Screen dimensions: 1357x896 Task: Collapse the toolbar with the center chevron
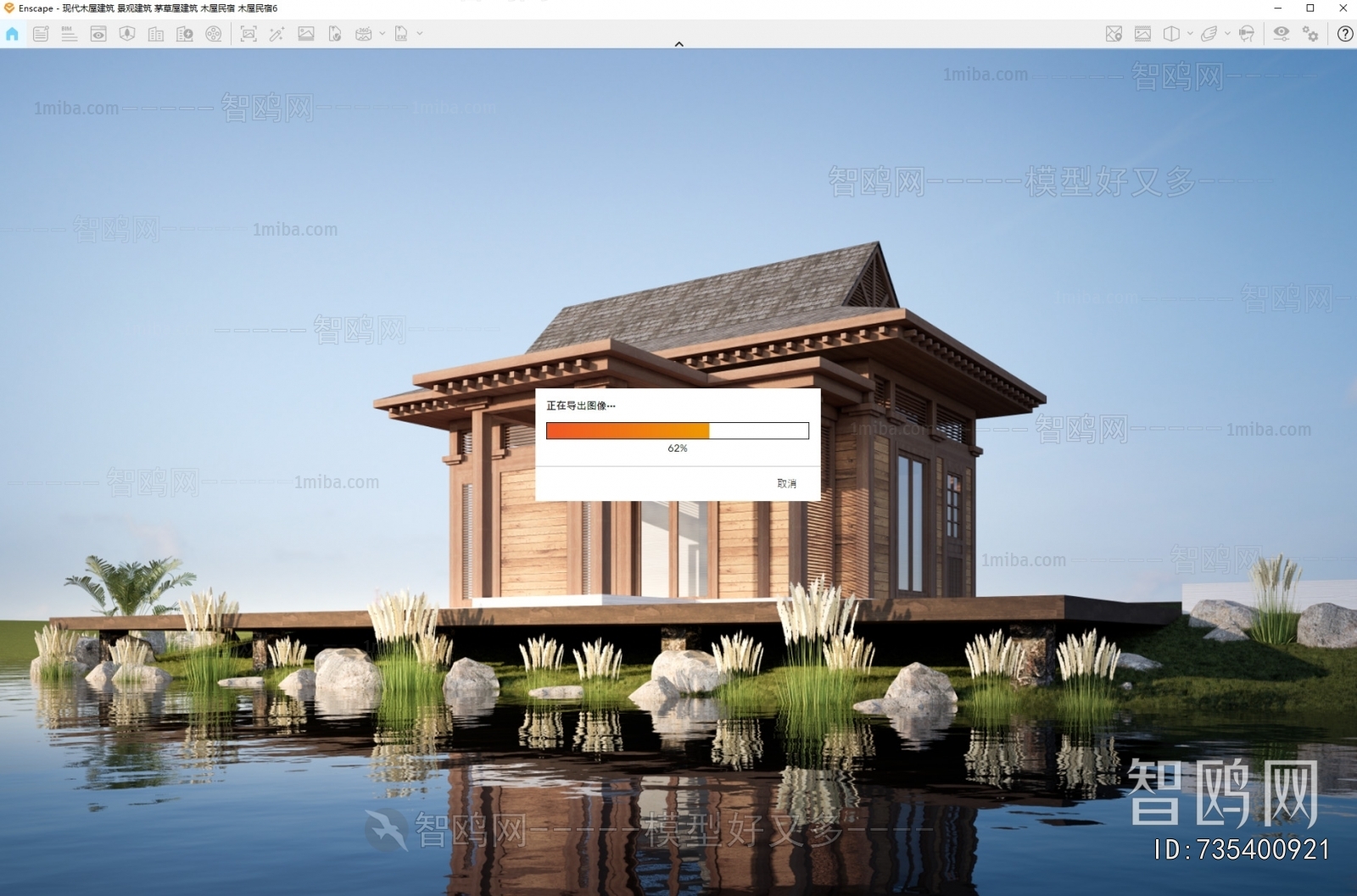pos(678,44)
